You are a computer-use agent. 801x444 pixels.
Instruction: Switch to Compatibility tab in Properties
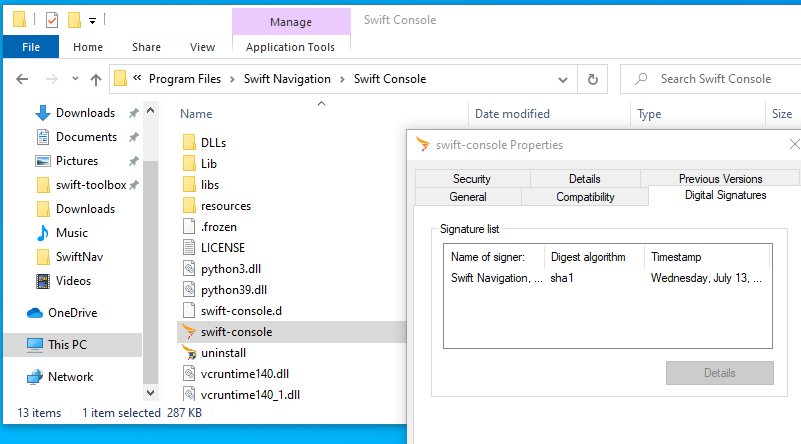pyautogui.click(x=585, y=197)
